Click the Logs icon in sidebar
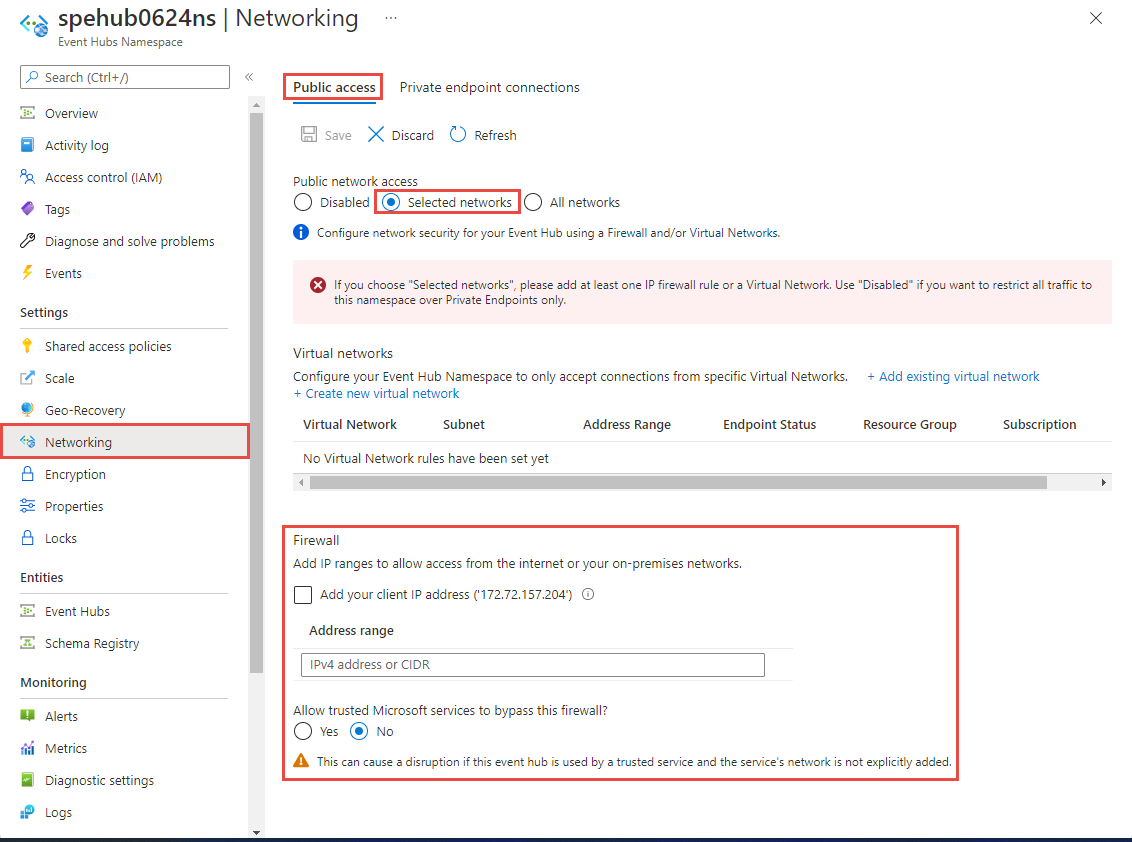The height and width of the screenshot is (842, 1132). click(x=27, y=812)
